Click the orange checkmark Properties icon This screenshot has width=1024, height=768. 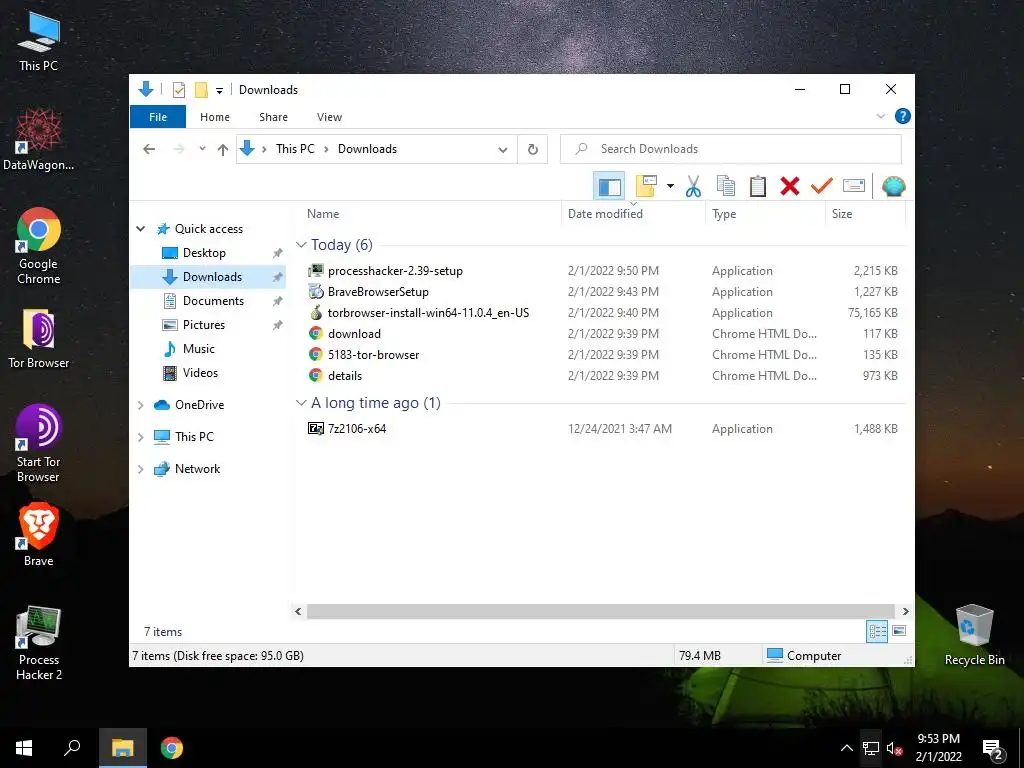(x=822, y=186)
